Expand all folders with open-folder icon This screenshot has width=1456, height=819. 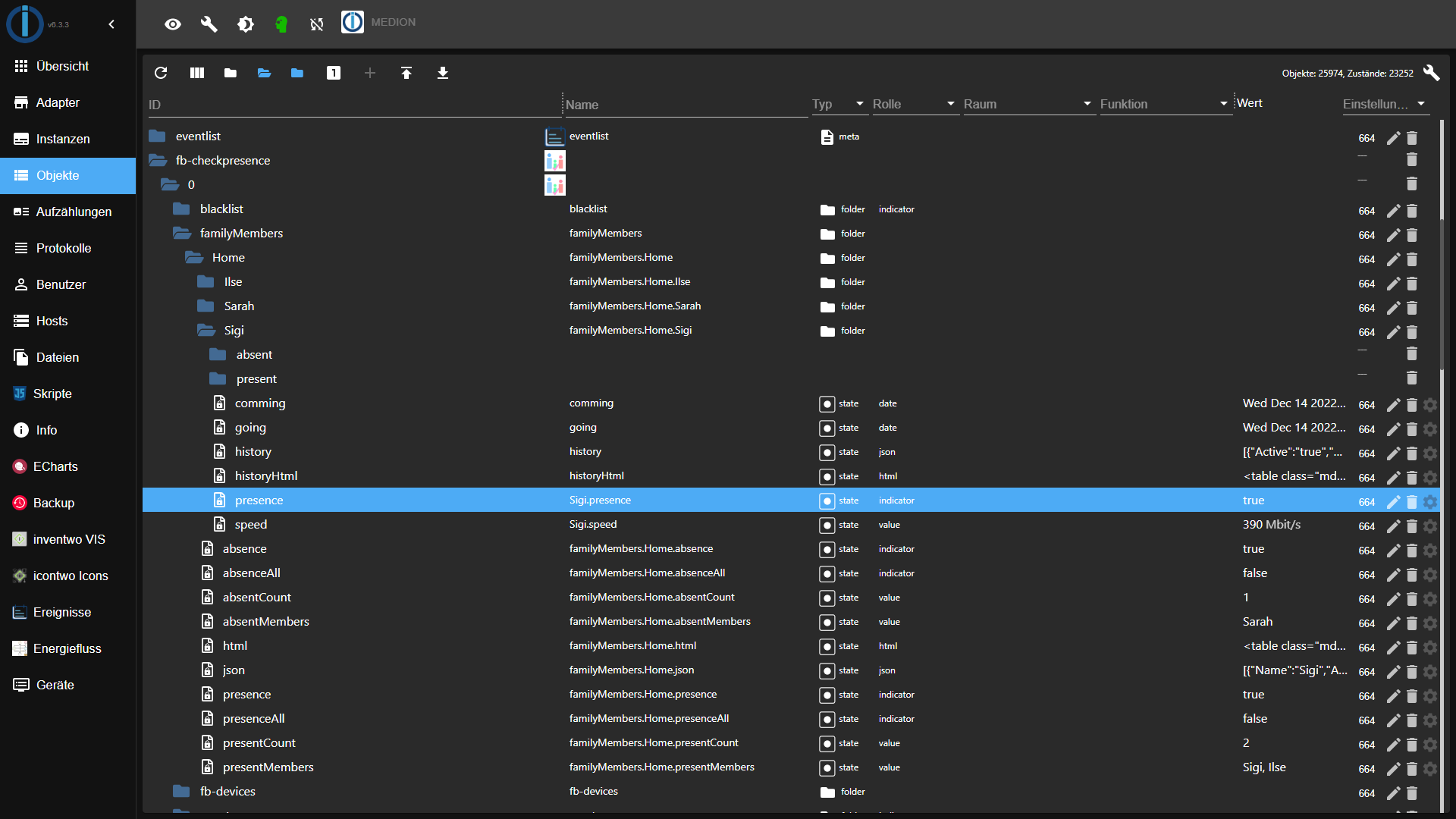point(264,73)
